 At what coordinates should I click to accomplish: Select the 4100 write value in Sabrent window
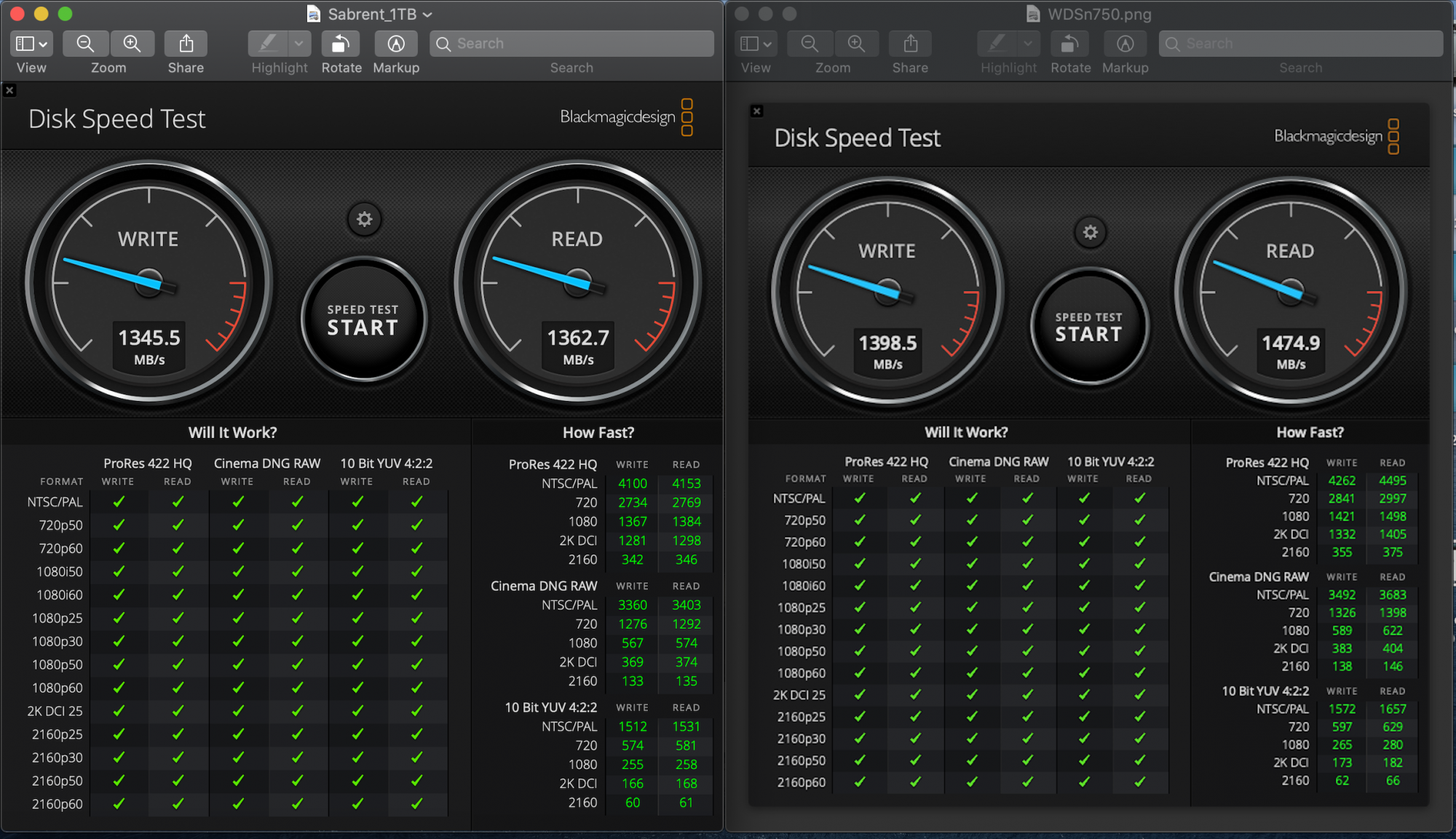tap(632, 483)
